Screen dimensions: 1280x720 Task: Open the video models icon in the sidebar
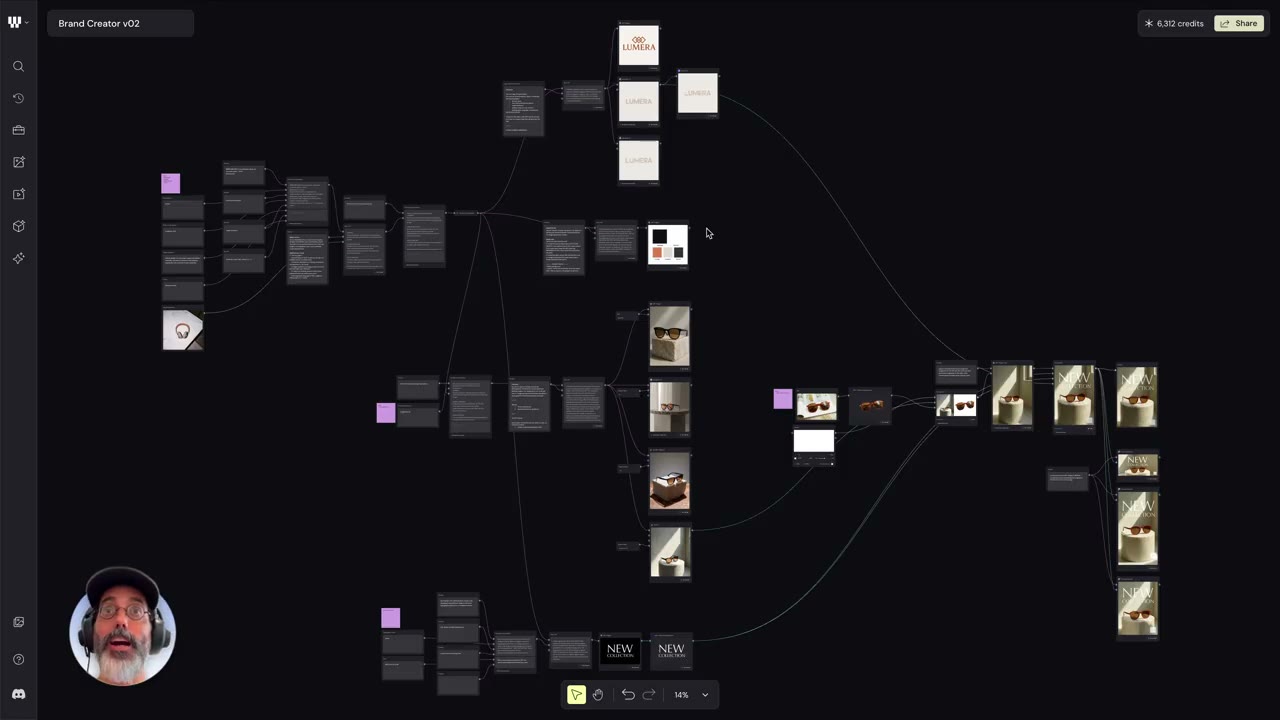[18, 194]
